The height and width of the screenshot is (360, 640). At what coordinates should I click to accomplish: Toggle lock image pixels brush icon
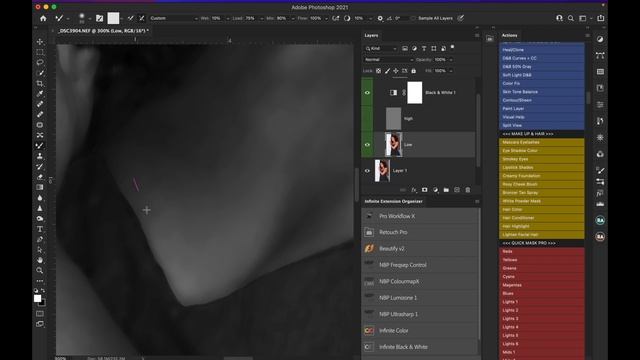(387, 71)
